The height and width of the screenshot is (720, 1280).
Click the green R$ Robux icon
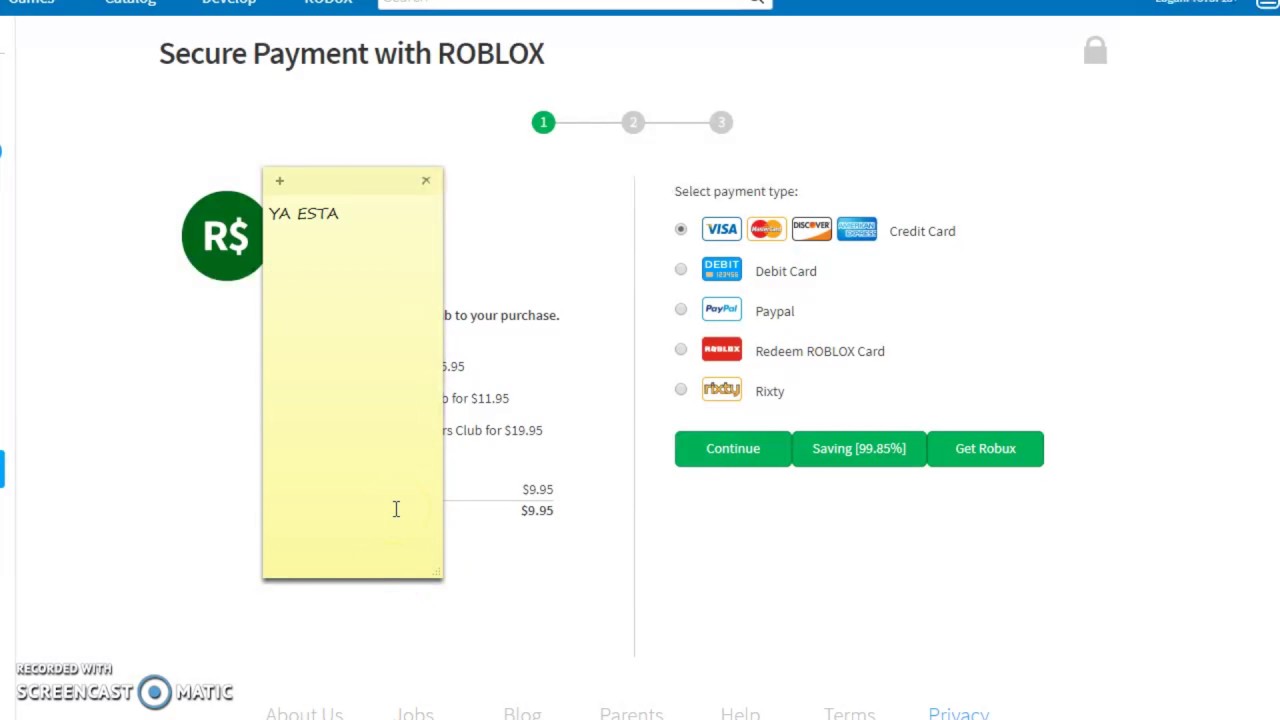click(x=223, y=236)
